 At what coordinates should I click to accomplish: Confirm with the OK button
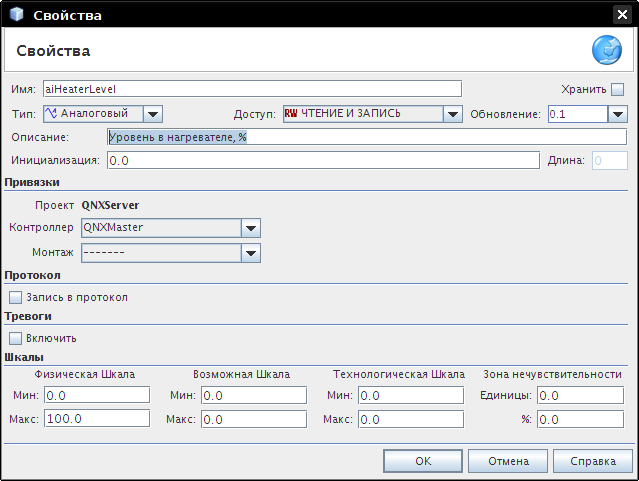(x=423, y=461)
